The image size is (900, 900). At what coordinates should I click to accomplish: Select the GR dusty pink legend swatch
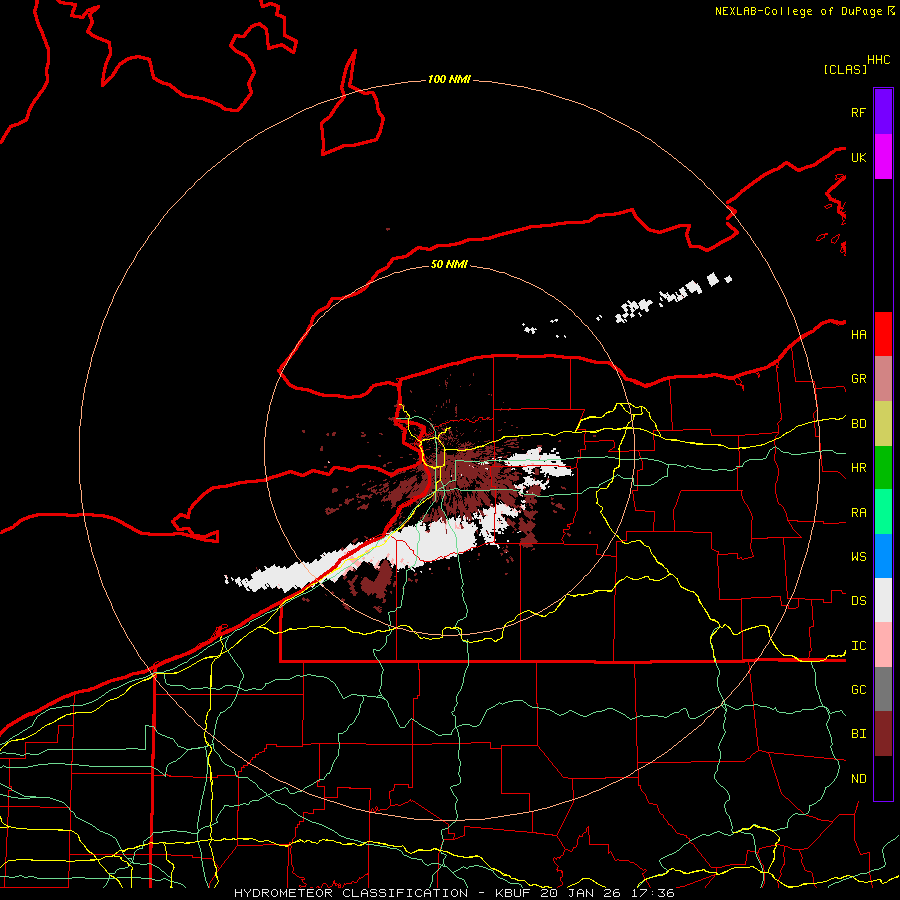point(883,379)
